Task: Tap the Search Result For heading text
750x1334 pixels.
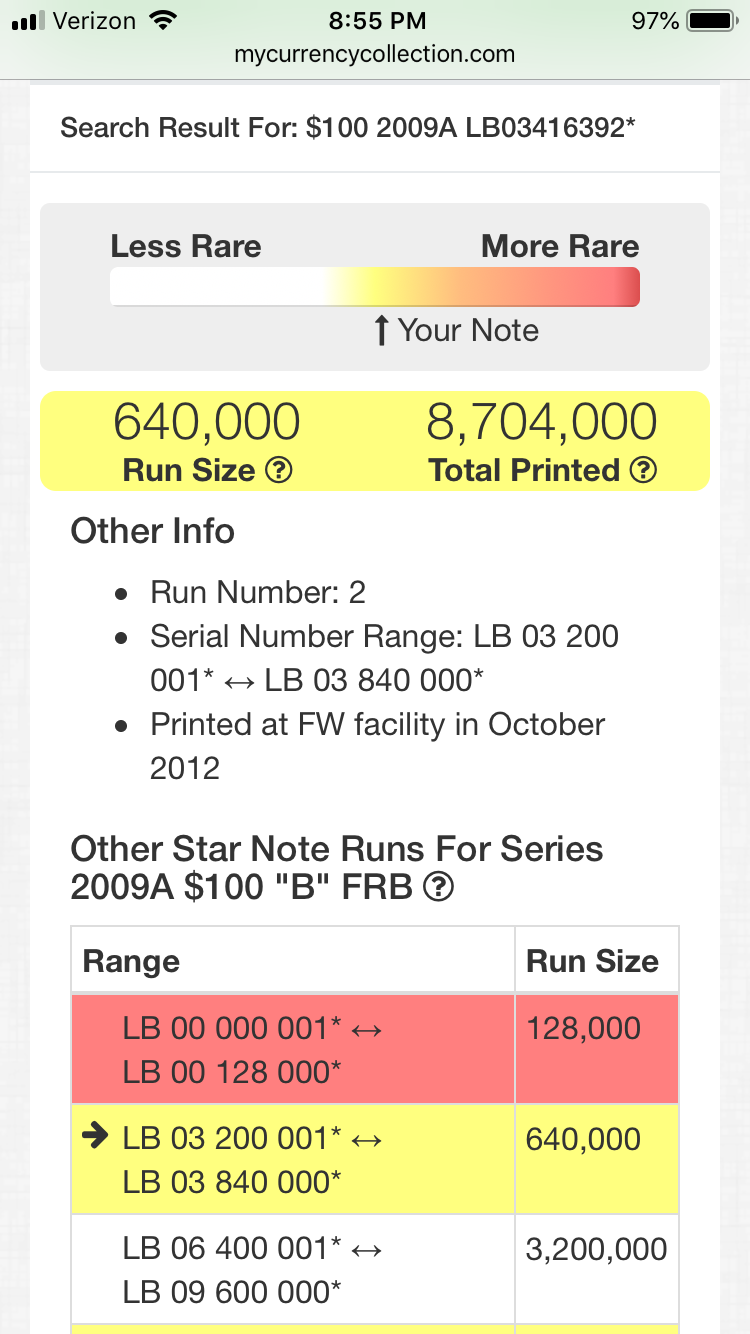Action: click(x=348, y=128)
